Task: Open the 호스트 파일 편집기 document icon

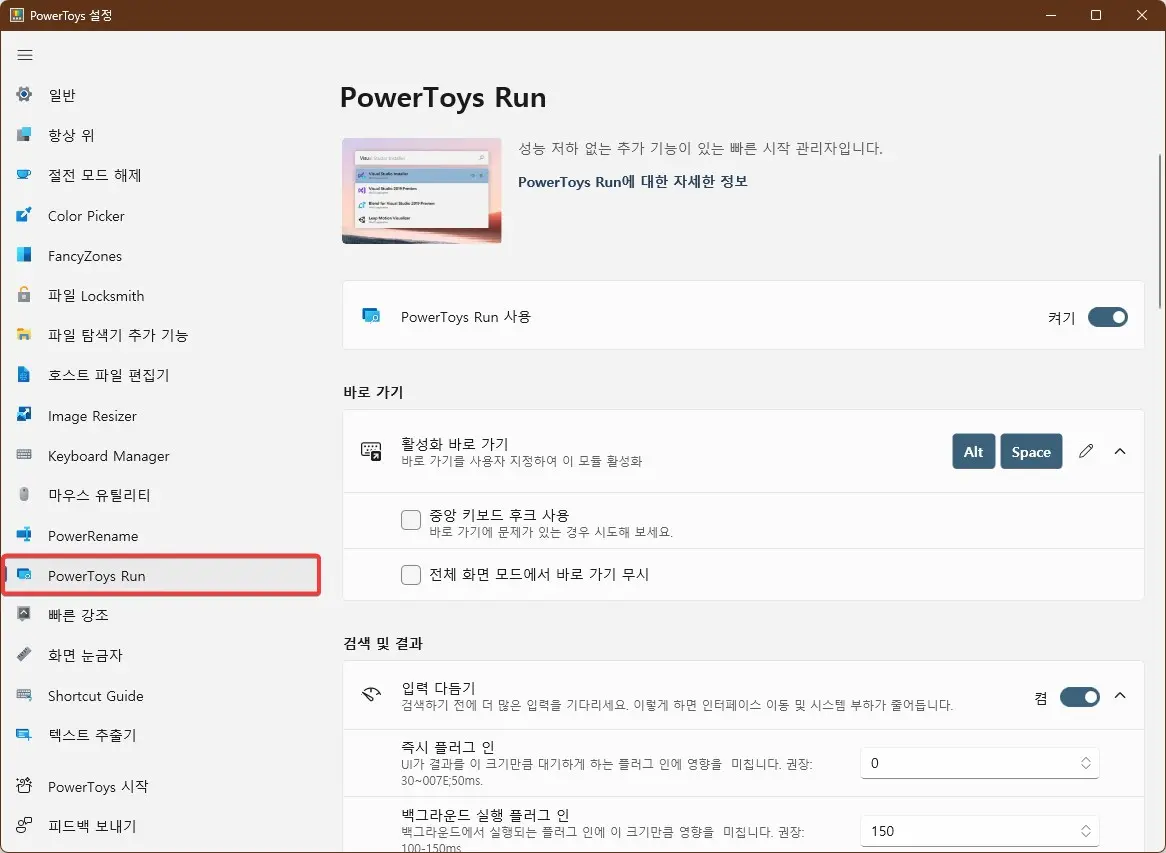Action: [24, 375]
